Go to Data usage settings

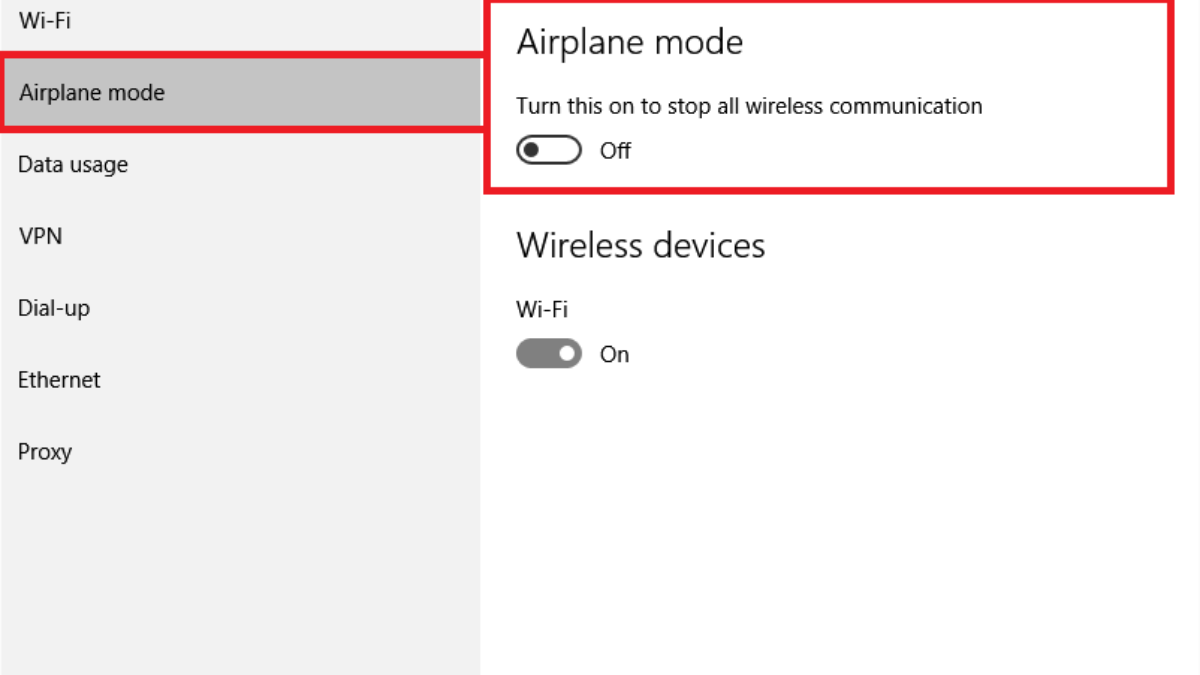(x=73, y=165)
